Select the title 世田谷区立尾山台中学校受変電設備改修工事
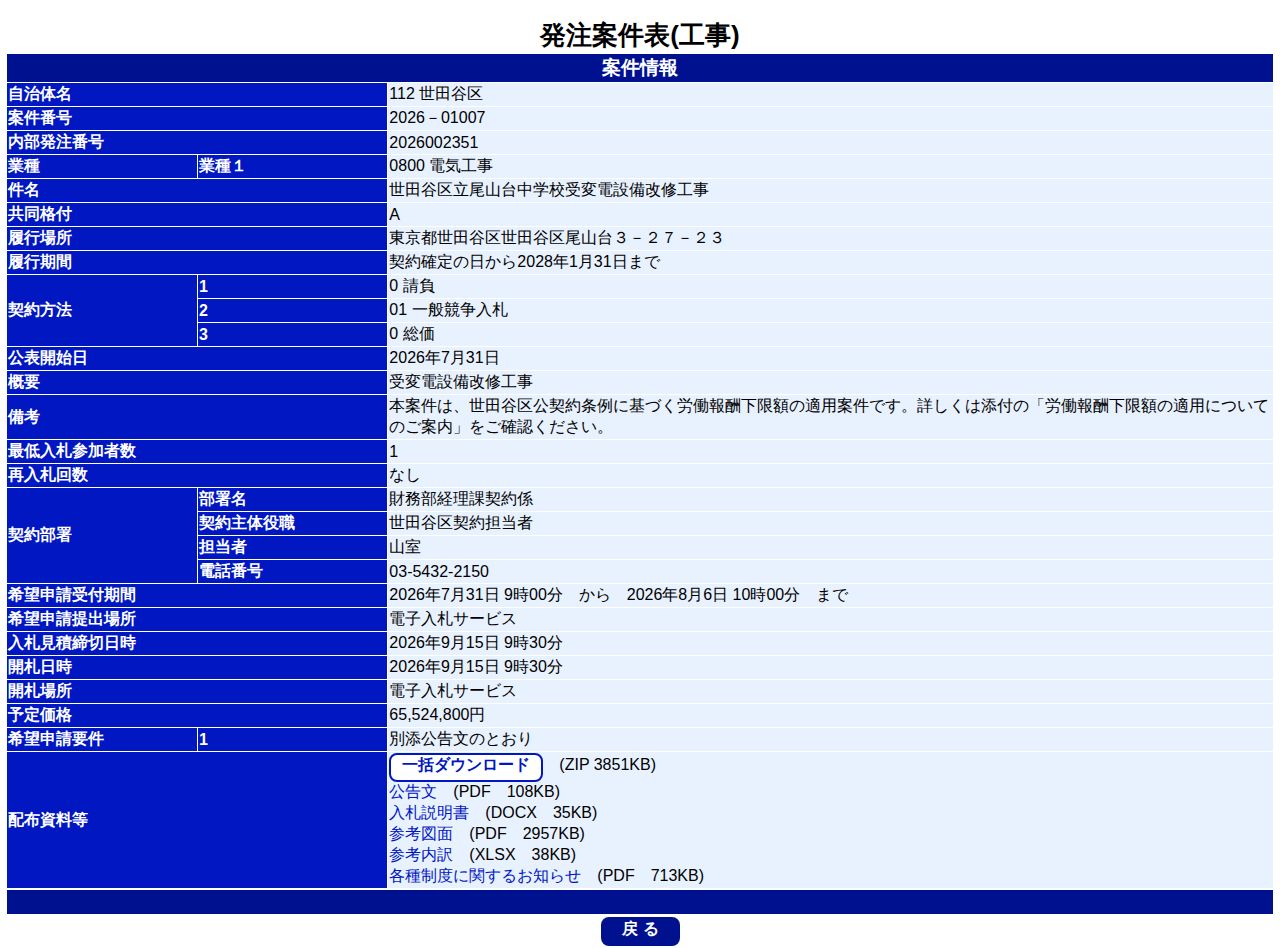Viewport: 1280px width, 948px height. coord(549,190)
